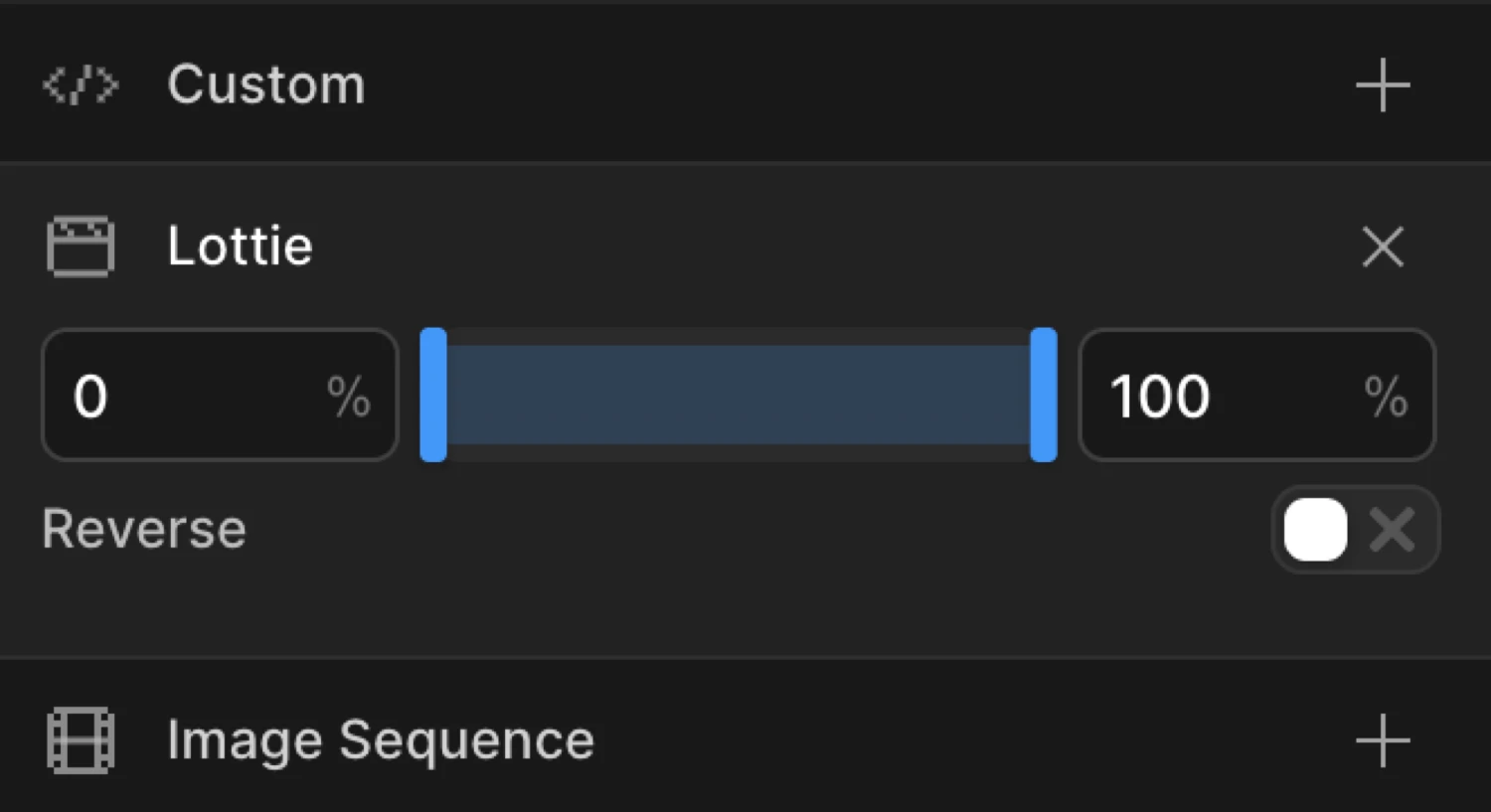Click the white knob of the Reverse switch
The width and height of the screenshot is (1491, 812).
click(1315, 530)
